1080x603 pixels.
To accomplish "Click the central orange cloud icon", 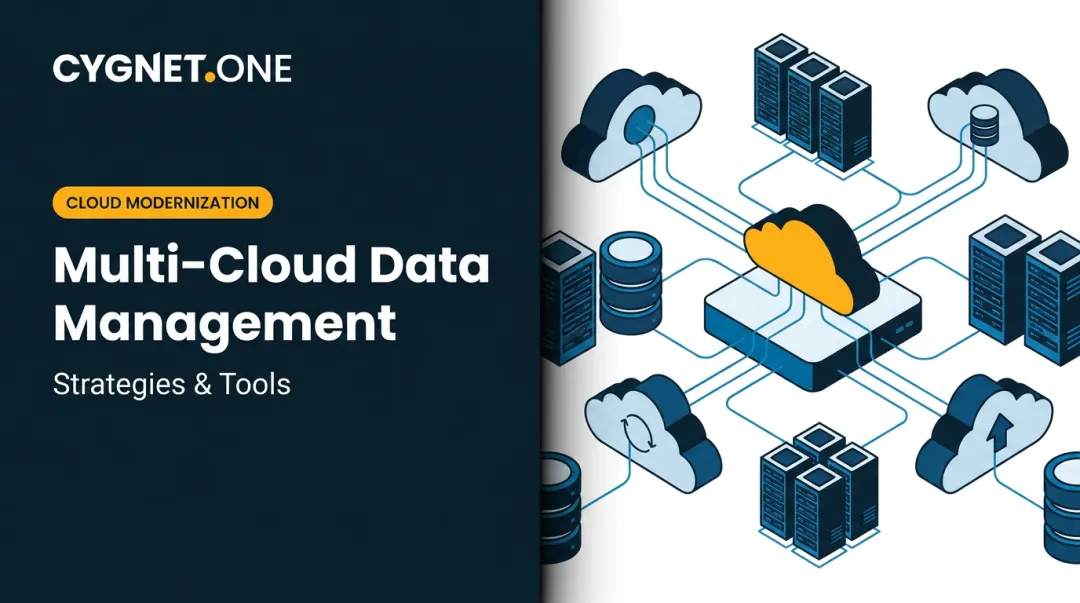I will (x=811, y=258).
